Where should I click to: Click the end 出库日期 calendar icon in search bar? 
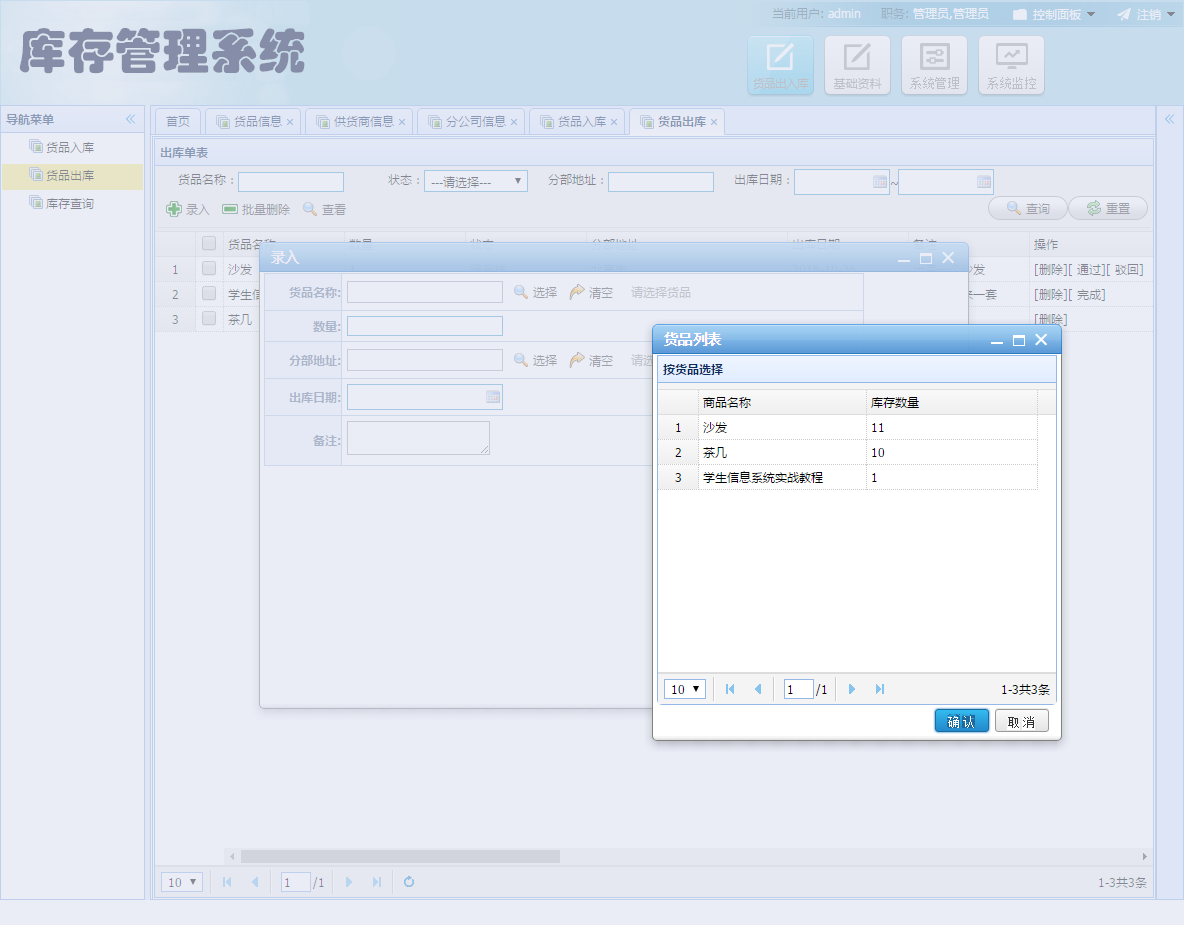coord(983,182)
